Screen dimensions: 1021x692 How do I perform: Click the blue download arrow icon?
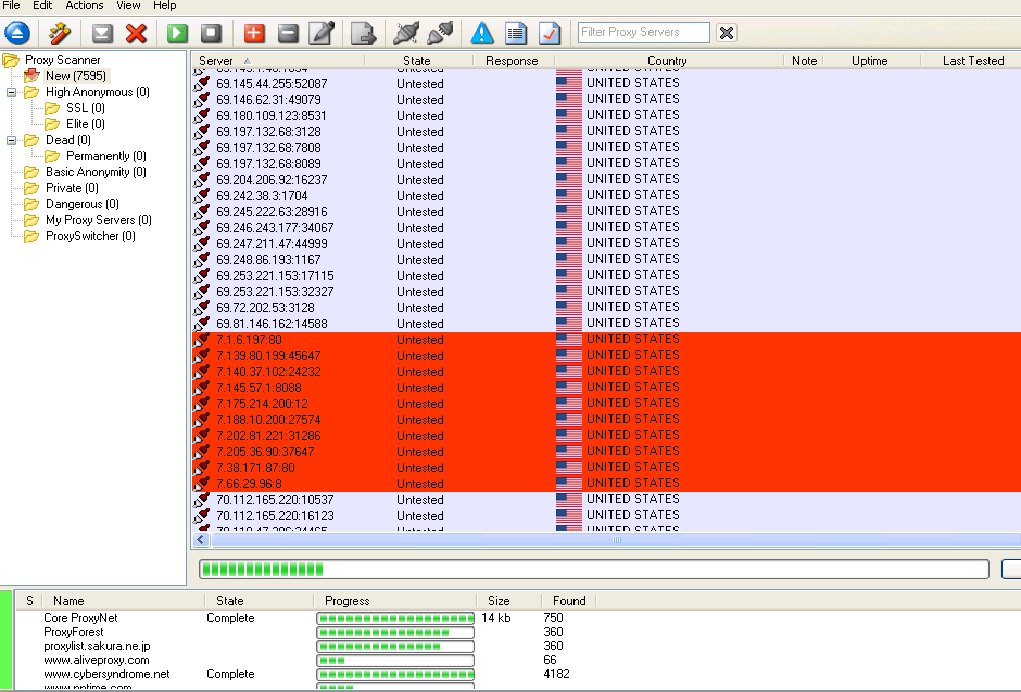click(x=16, y=33)
